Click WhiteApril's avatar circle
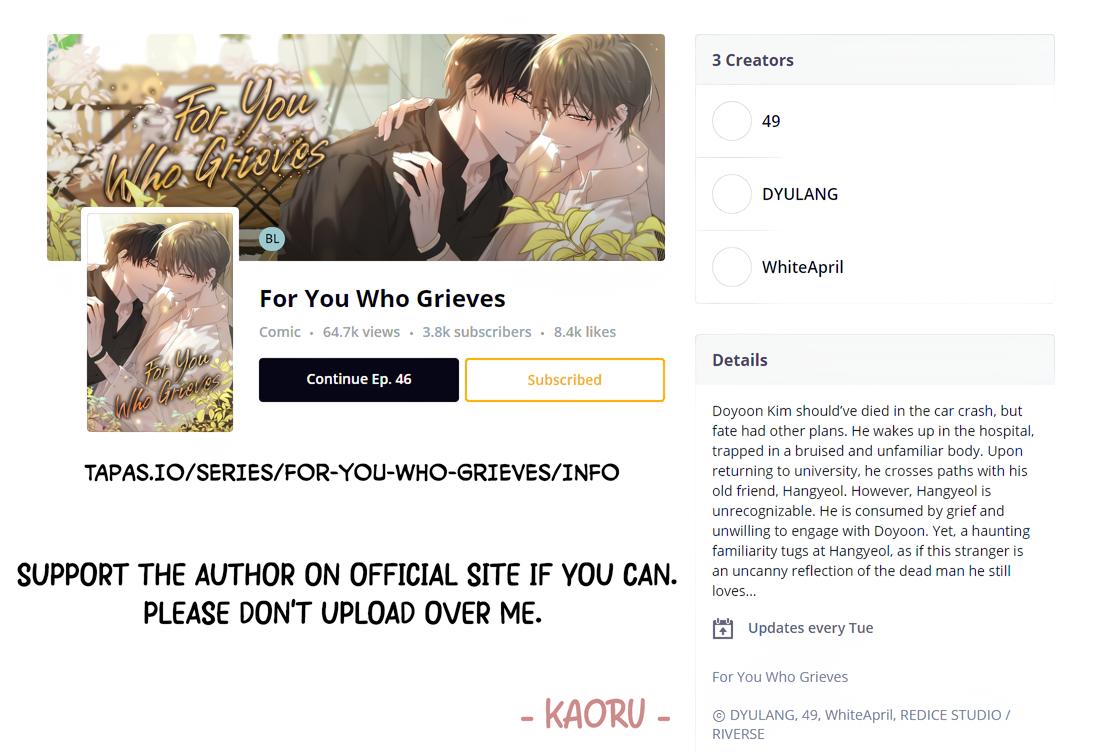The height and width of the screenshot is (753, 1109). tap(732, 267)
